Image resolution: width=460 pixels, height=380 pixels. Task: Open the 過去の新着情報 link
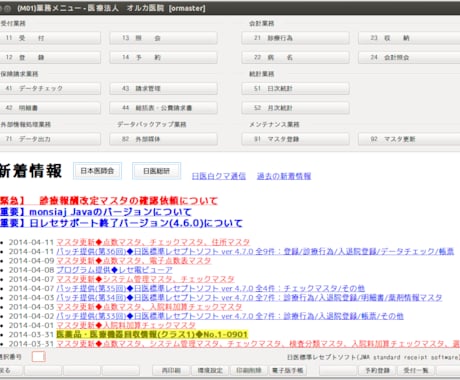point(284,176)
